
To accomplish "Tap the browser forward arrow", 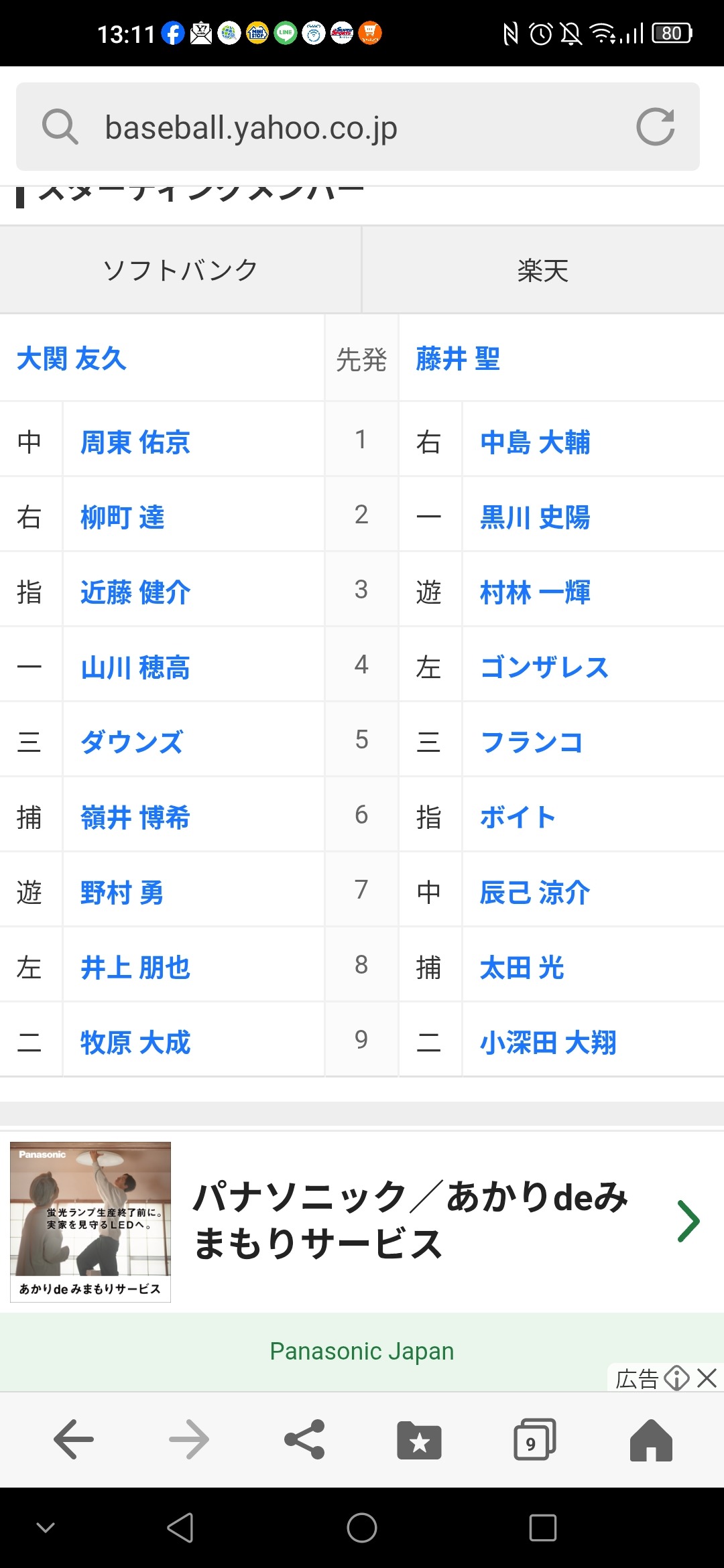I will [189, 1439].
